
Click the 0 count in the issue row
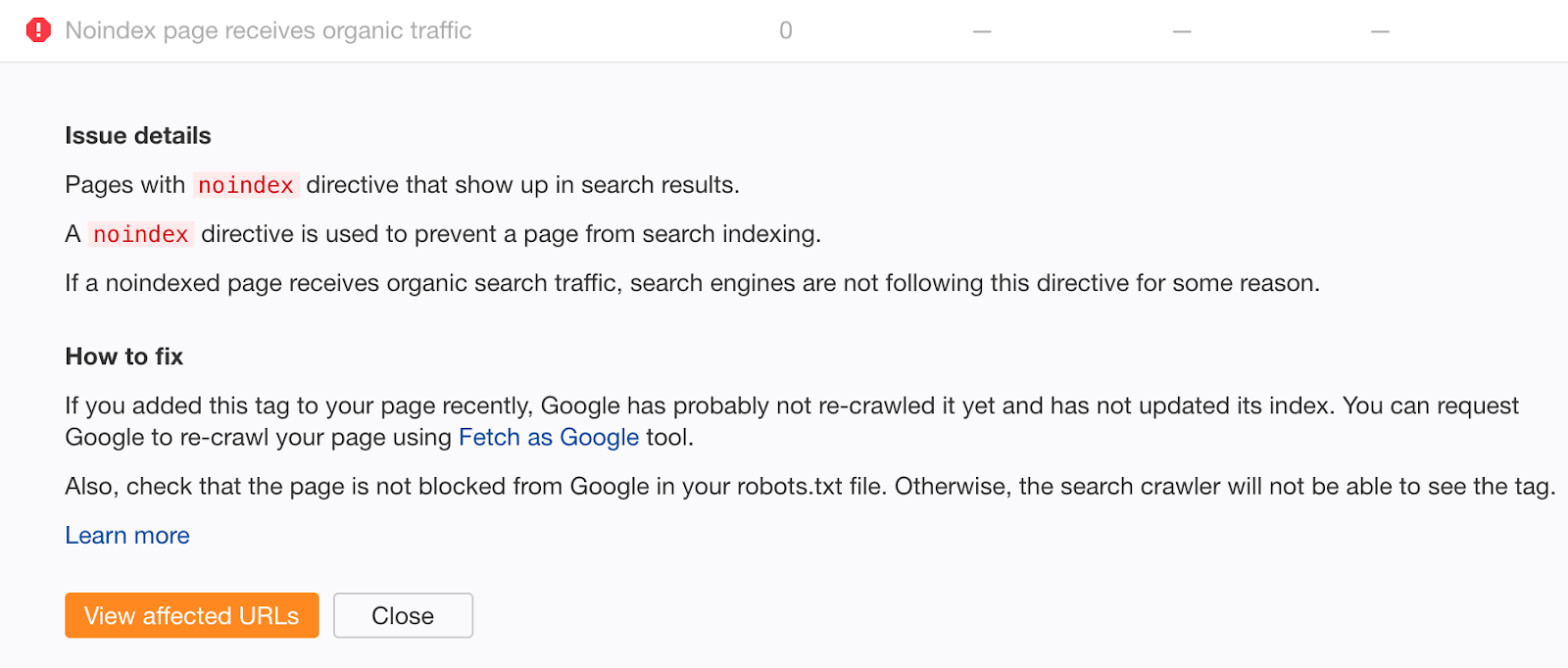785,30
